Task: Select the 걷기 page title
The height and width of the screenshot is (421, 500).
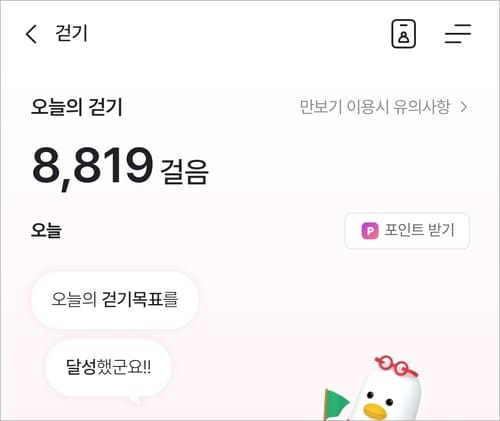Action: click(71, 33)
